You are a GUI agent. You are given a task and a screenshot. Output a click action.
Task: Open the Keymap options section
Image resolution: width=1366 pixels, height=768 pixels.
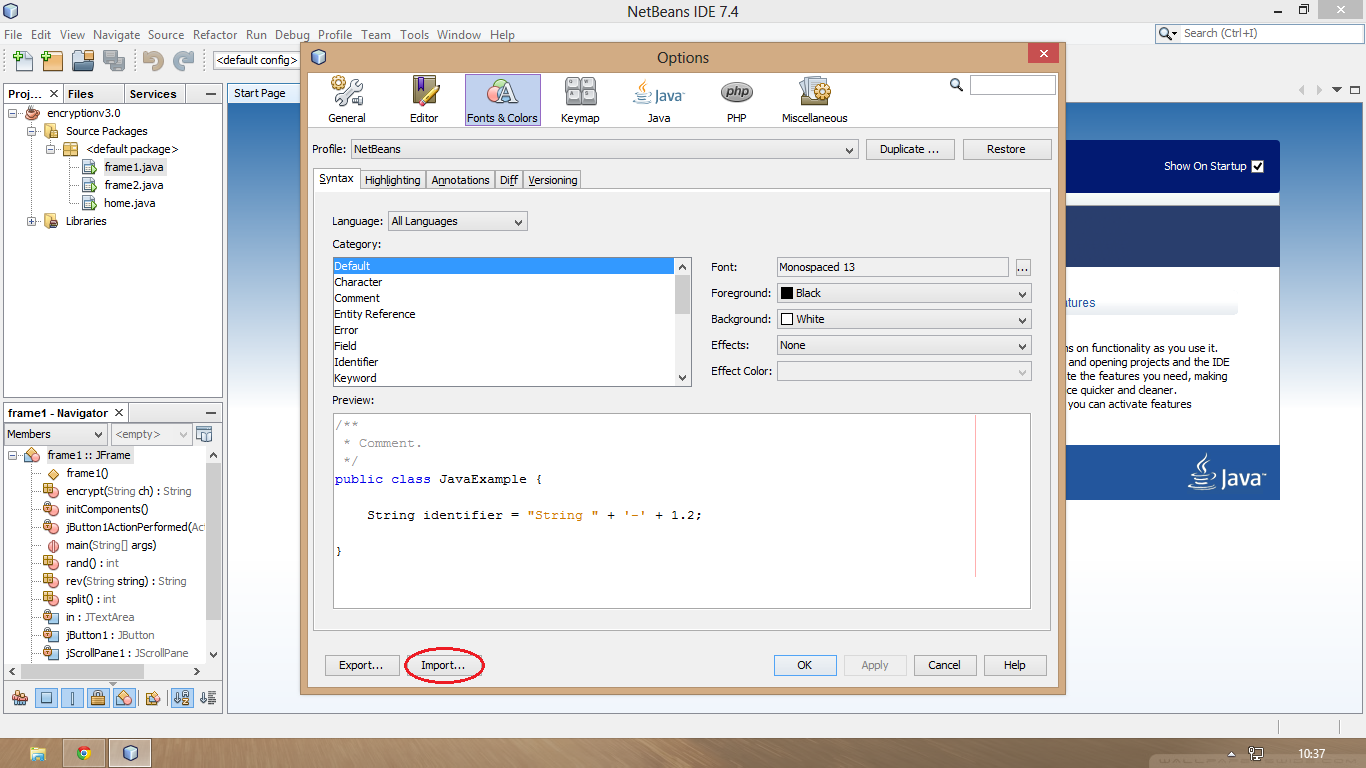(x=580, y=98)
